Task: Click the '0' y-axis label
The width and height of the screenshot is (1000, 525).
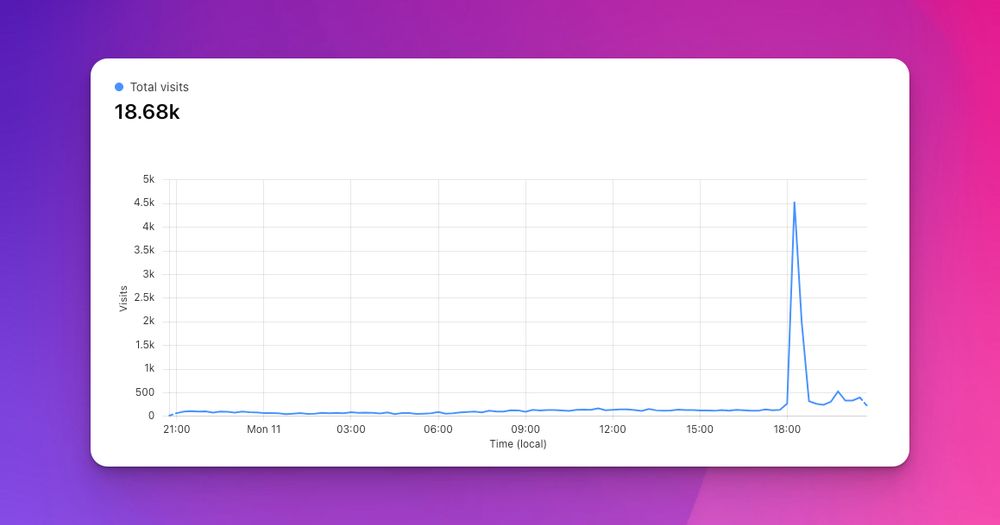Action: (x=151, y=415)
